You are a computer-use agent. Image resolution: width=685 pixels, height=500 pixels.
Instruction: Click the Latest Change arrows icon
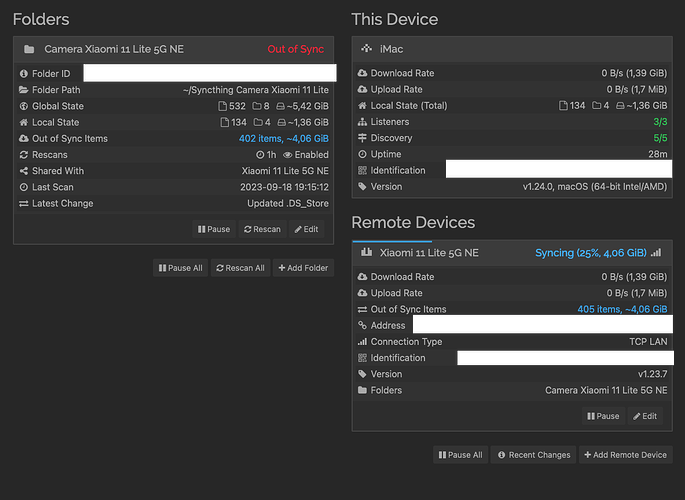(24, 203)
